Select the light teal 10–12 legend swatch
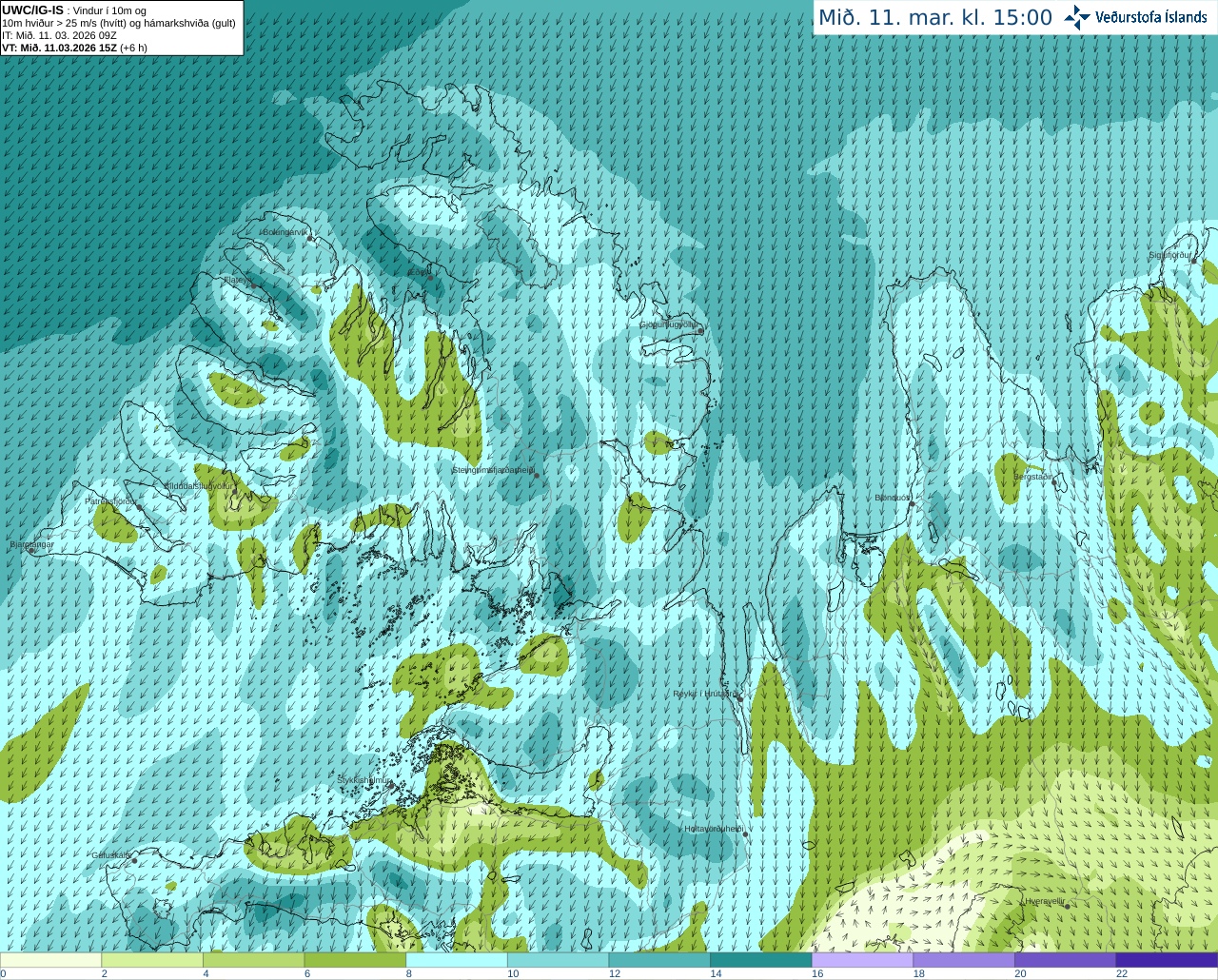Screen dimensions: 1218x980 pos(558,960)
